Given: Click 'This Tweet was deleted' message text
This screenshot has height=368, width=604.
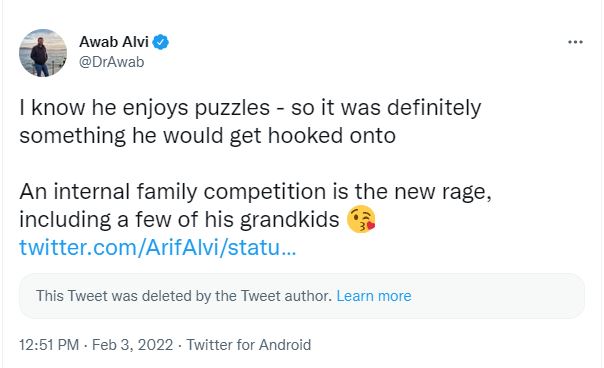Looking at the screenshot, I should click(184, 296).
